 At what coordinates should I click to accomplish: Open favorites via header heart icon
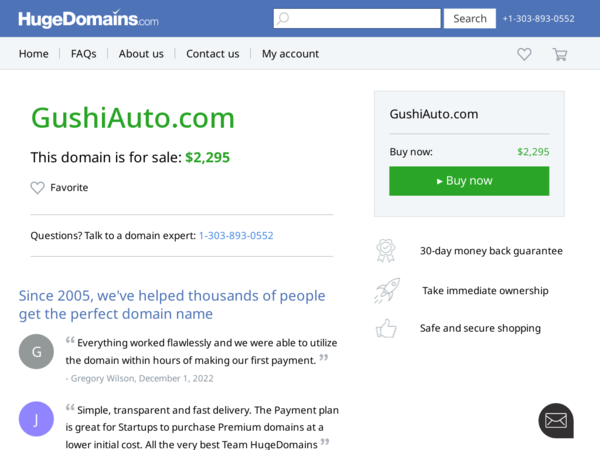click(x=524, y=54)
